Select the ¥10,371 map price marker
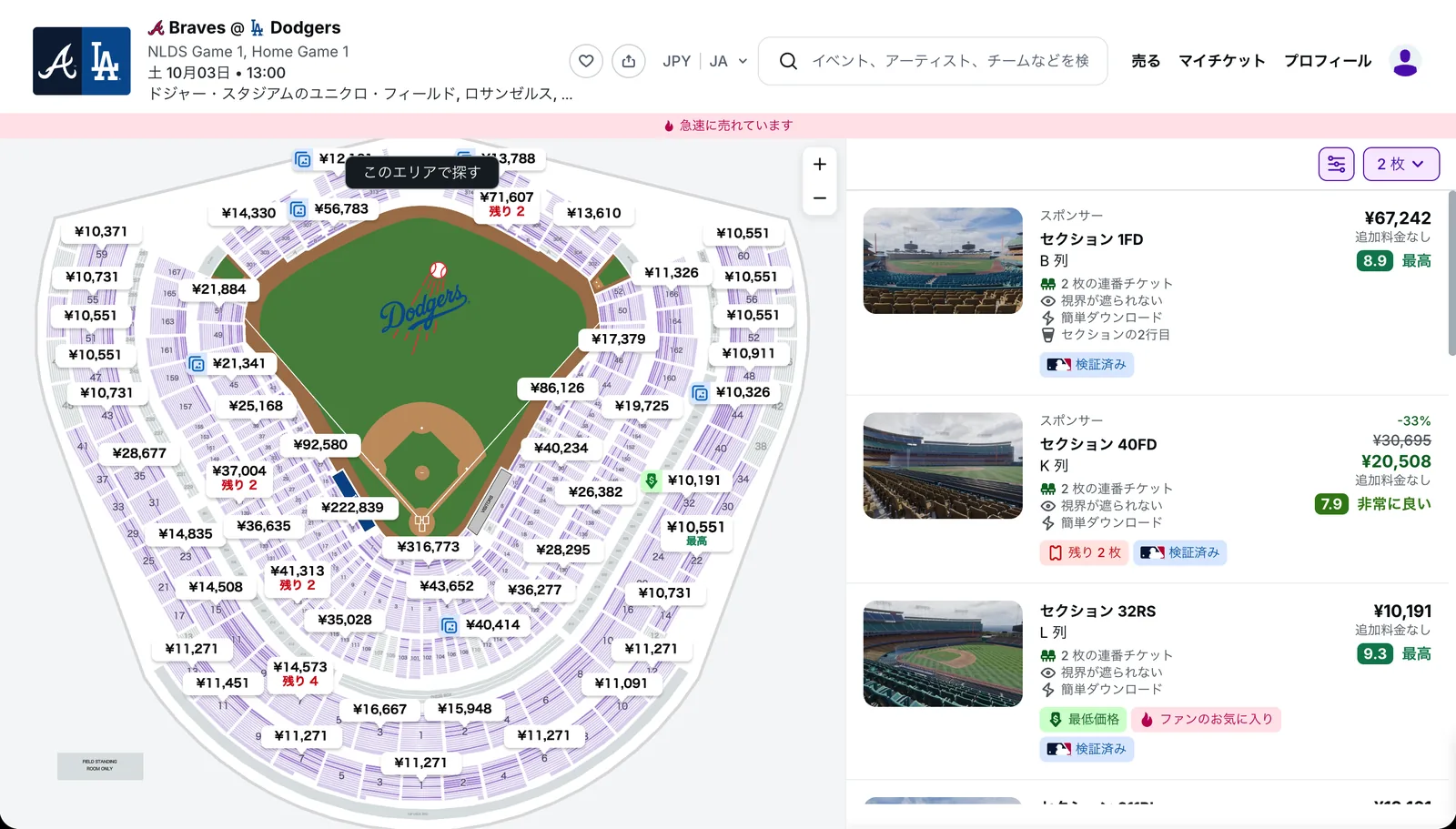Image resolution: width=1456 pixels, height=829 pixels. click(101, 231)
